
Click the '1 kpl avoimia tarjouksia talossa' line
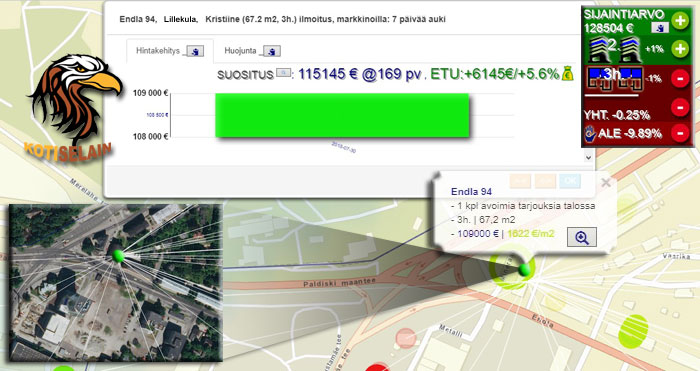tap(523, 206)
